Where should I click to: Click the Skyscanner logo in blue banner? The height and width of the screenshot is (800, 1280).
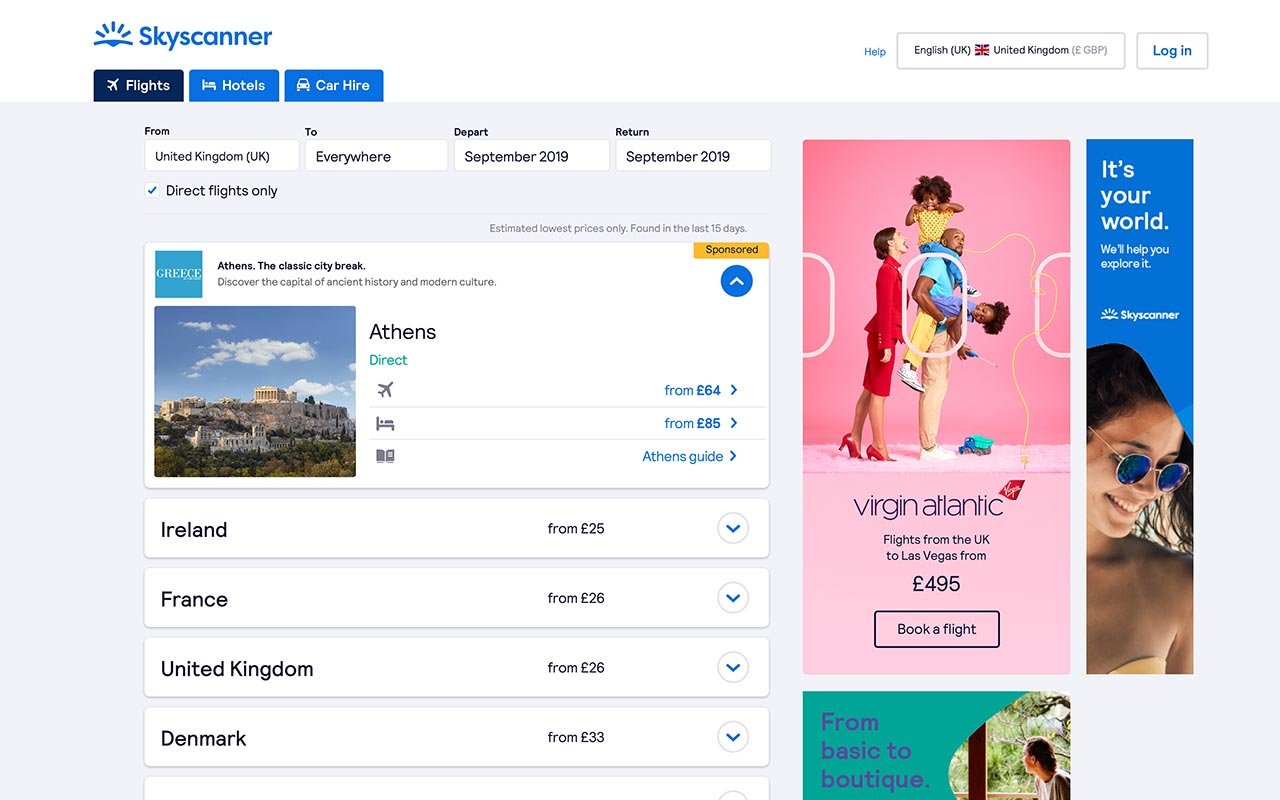click(1140, 315)
